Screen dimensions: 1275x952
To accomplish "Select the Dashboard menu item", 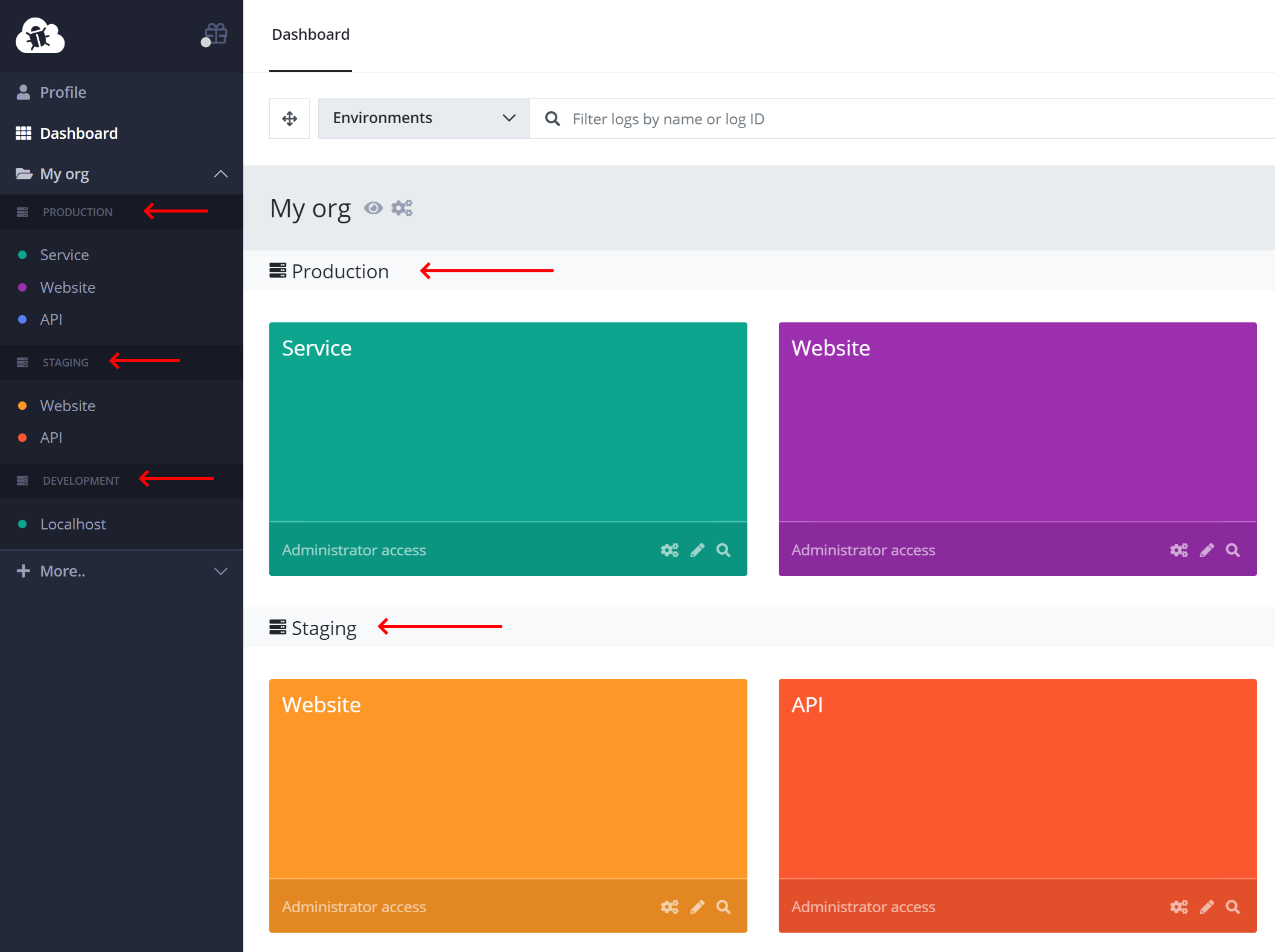I will point(78,132).
